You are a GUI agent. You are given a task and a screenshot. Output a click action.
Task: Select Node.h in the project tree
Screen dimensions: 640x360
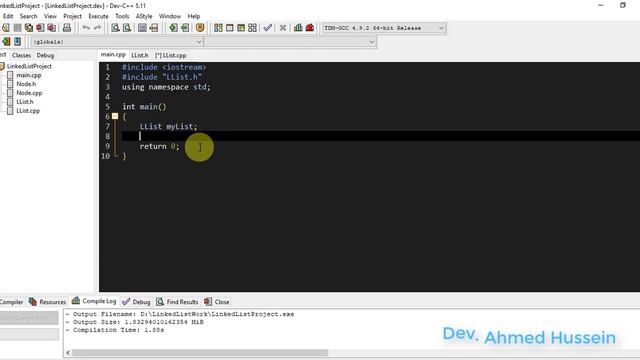pyautogui.click(x=26, y=84)
